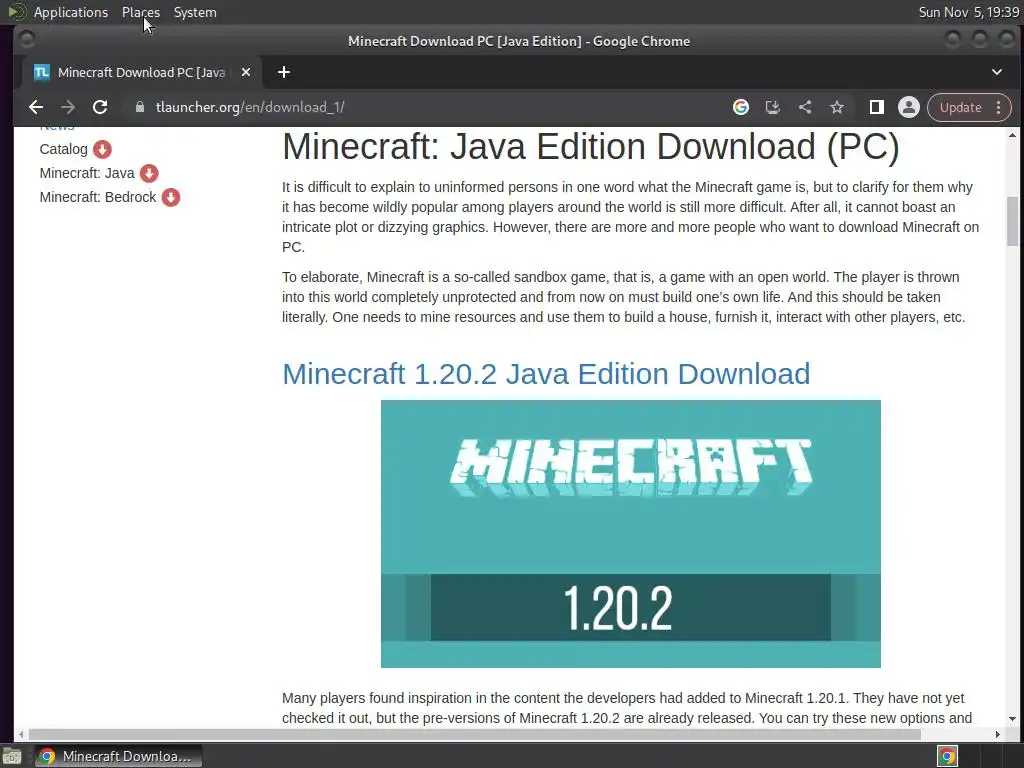Go back with the browser back arrow
The width and height of the screenshot is (1024, 768).
pyautogui.click(x=36, y=107)
